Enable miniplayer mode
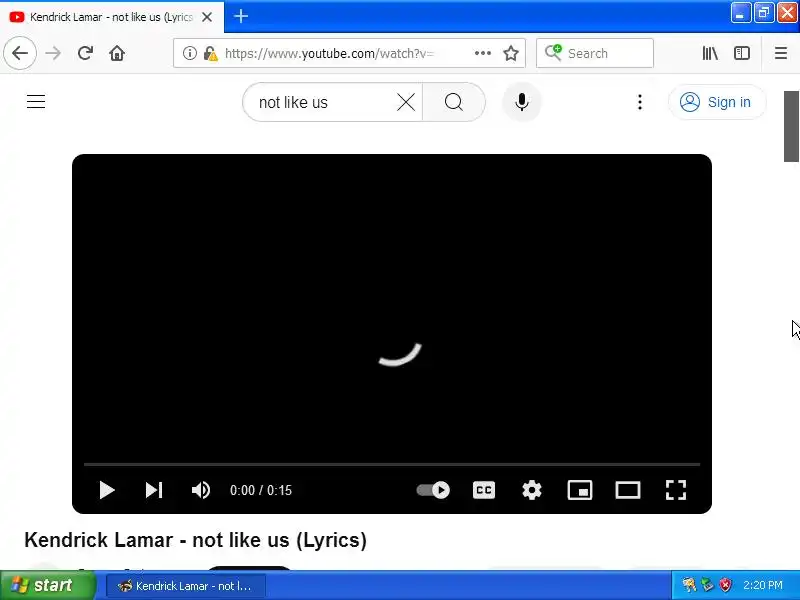This screenshot has width=800, height=600. (580, 490)
